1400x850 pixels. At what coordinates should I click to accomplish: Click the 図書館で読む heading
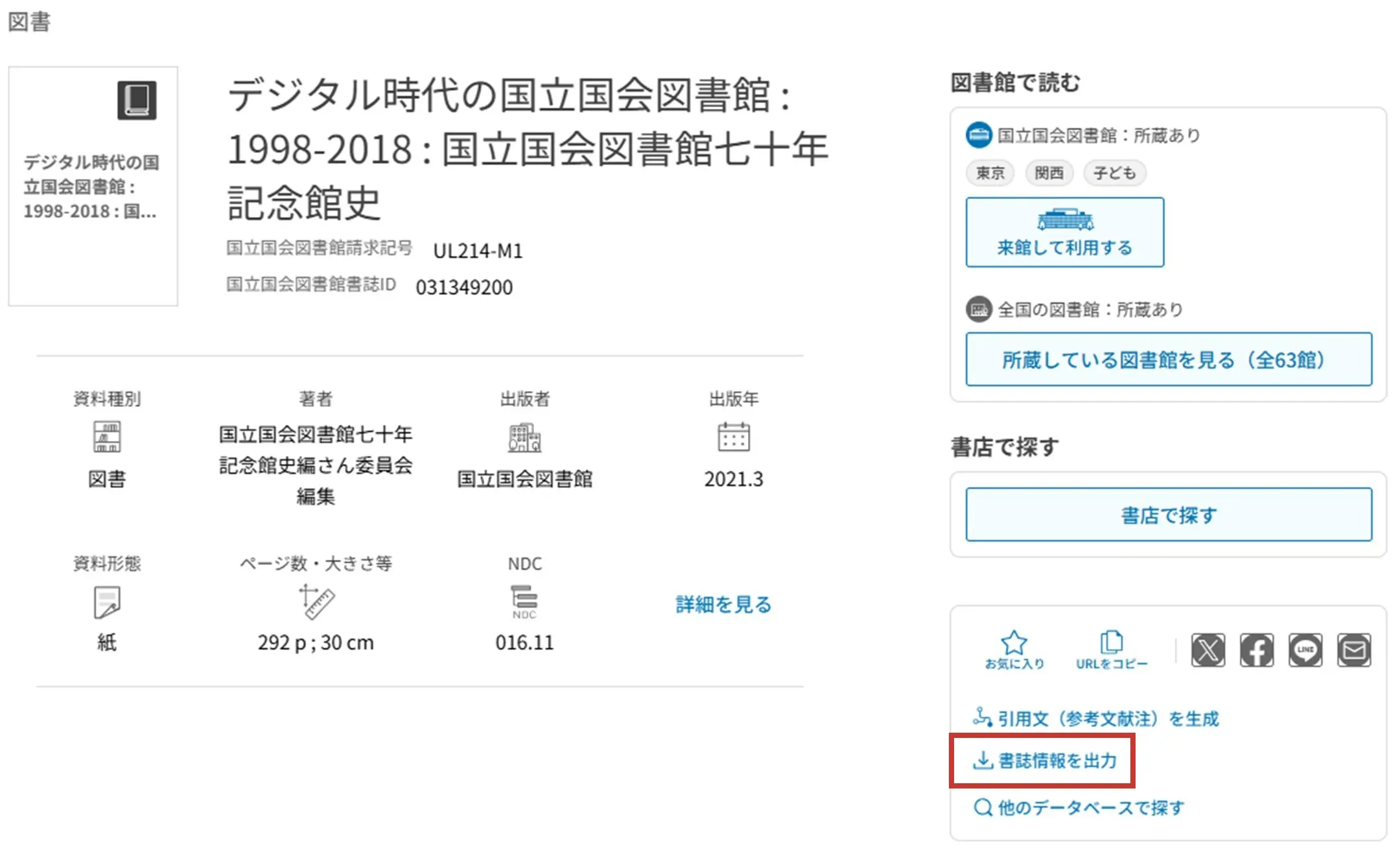pyautogui.click(x=1015, y=82)
